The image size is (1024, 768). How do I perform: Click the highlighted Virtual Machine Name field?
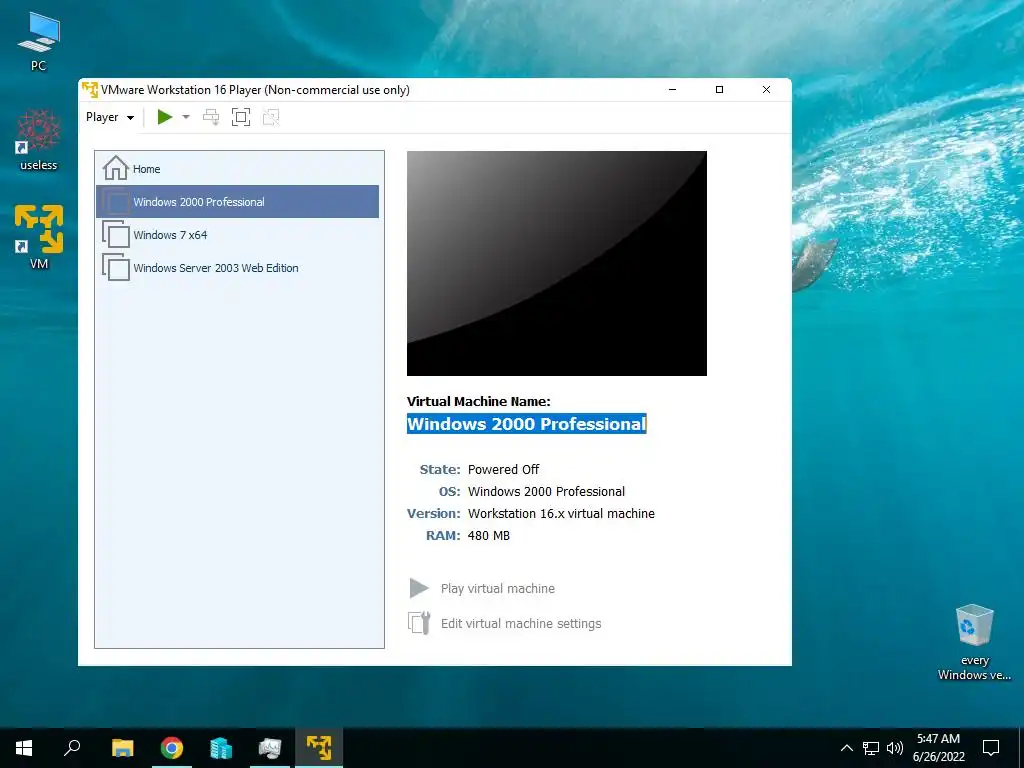[526, 424]
